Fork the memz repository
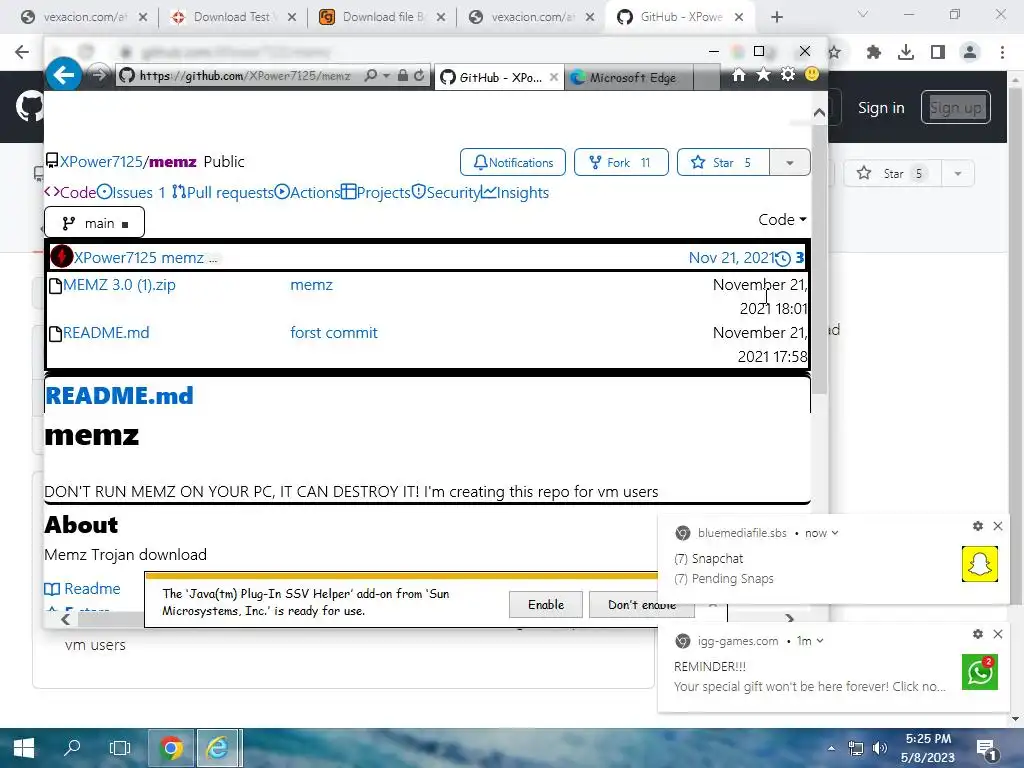Image resolution: width=1024 pixels, height=768 pixels. click(x=621, y=163)
